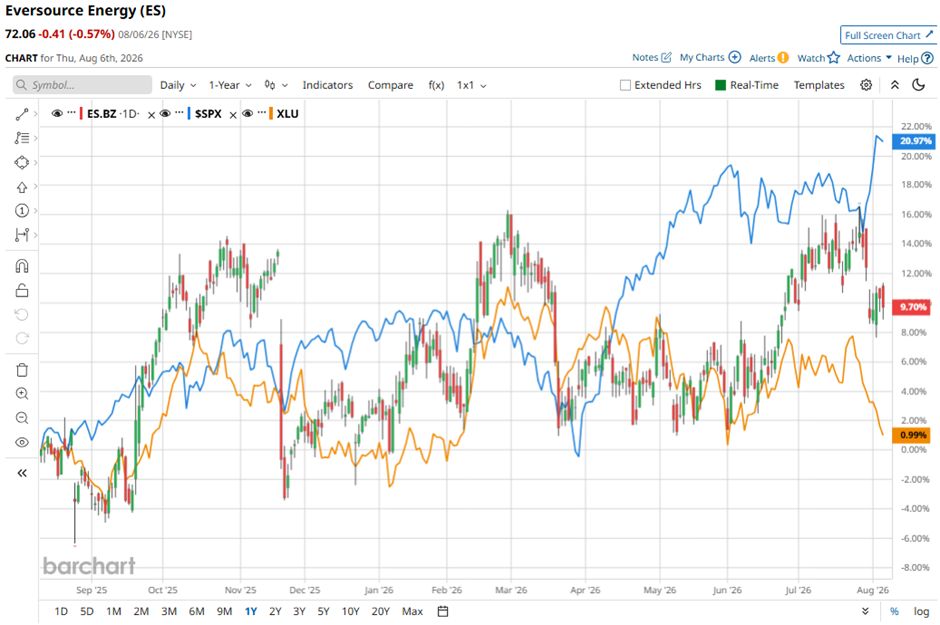
Task: Open the Indicators menu
Action: coord(327,85)
